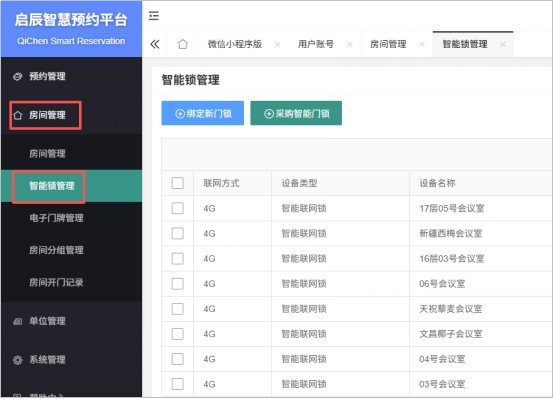Check the row for 16层03号会议室
This screenshot has height=399, width=553.
pyautogui.click(x=178, y=259)
